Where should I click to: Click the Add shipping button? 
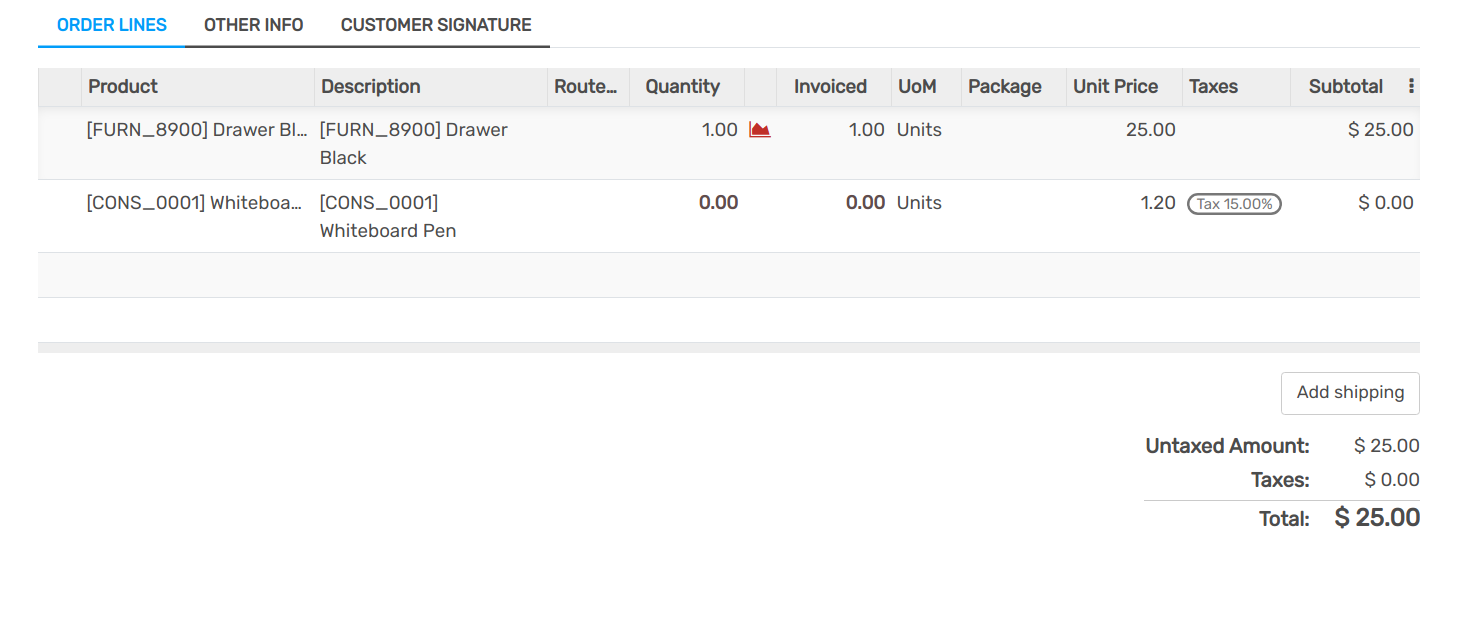tap(1350, 393)
